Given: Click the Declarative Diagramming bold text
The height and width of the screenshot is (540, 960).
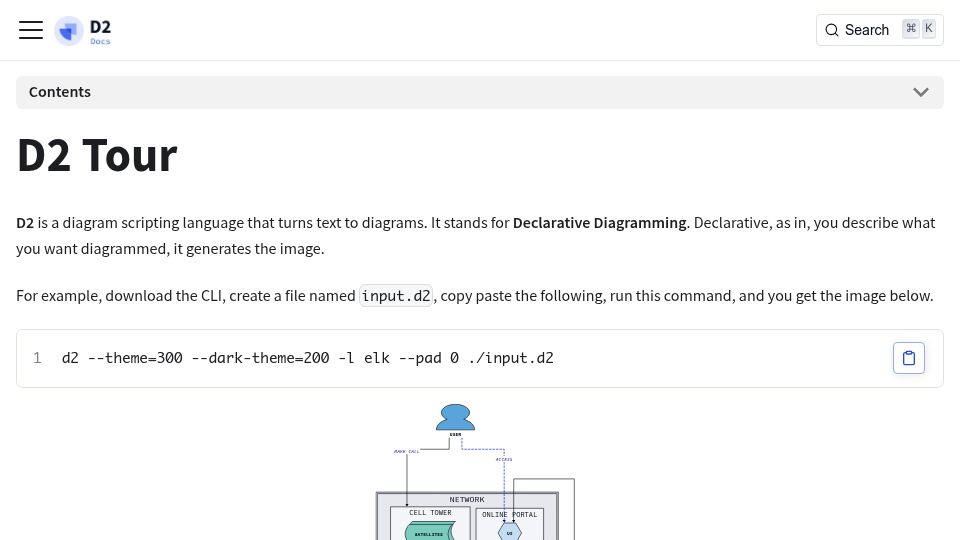Looking at the screenshot, I should click(599, 223).
